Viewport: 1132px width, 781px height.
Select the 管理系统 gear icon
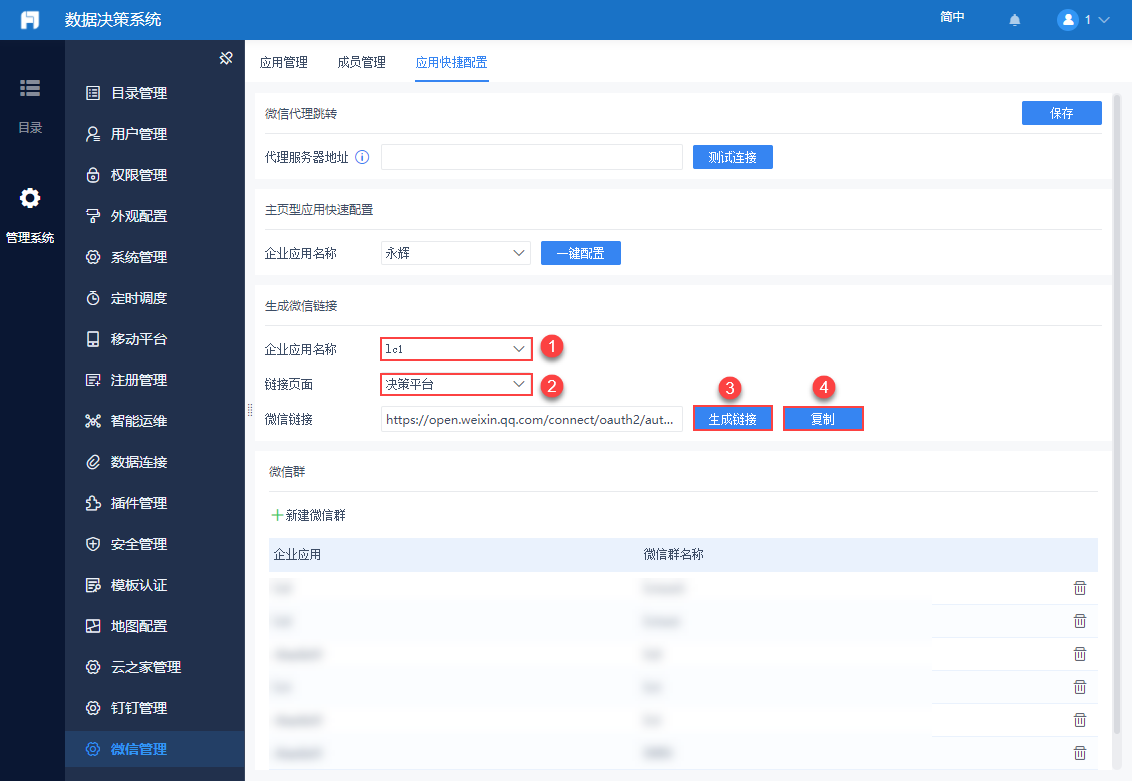pyautogui.click(x=30, y=198)
